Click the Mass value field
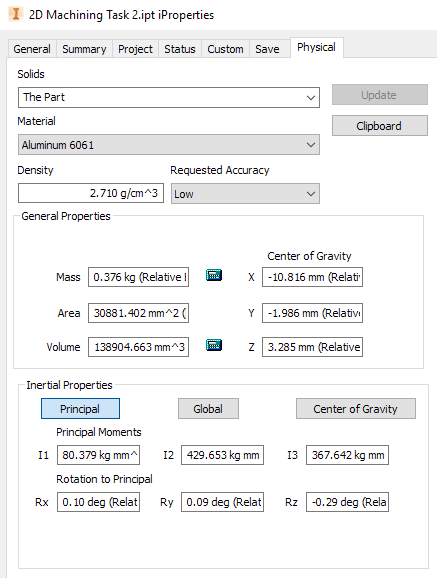Screen dimensions: 437x578 (138, 277)
